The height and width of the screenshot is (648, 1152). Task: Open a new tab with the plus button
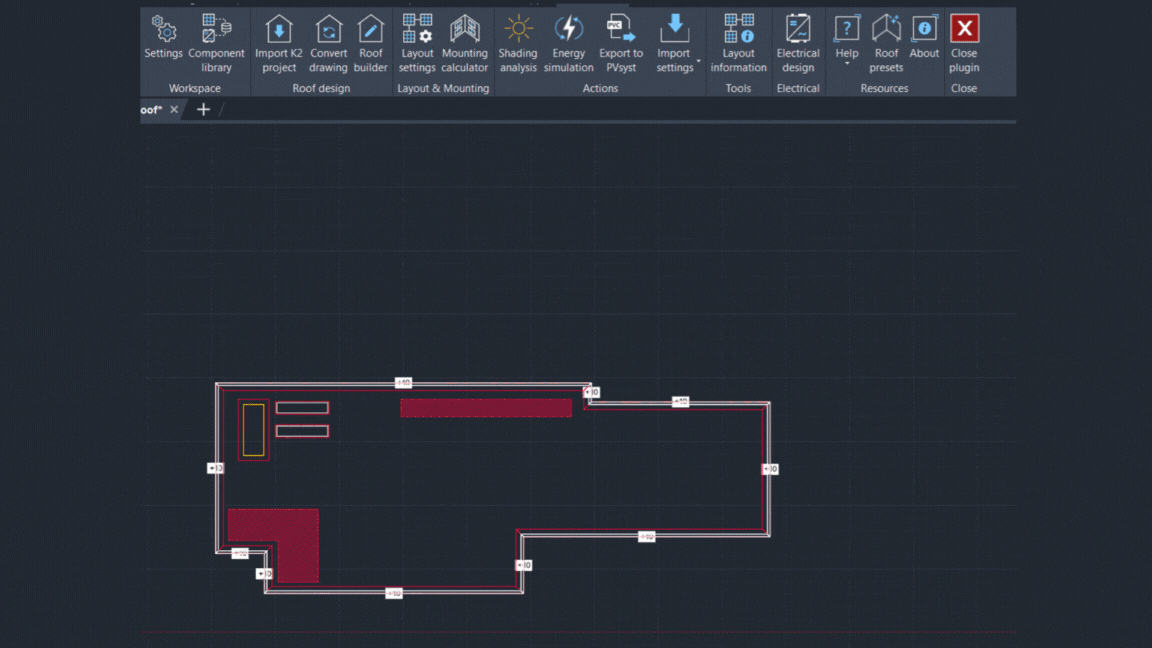tap(203, 109)
